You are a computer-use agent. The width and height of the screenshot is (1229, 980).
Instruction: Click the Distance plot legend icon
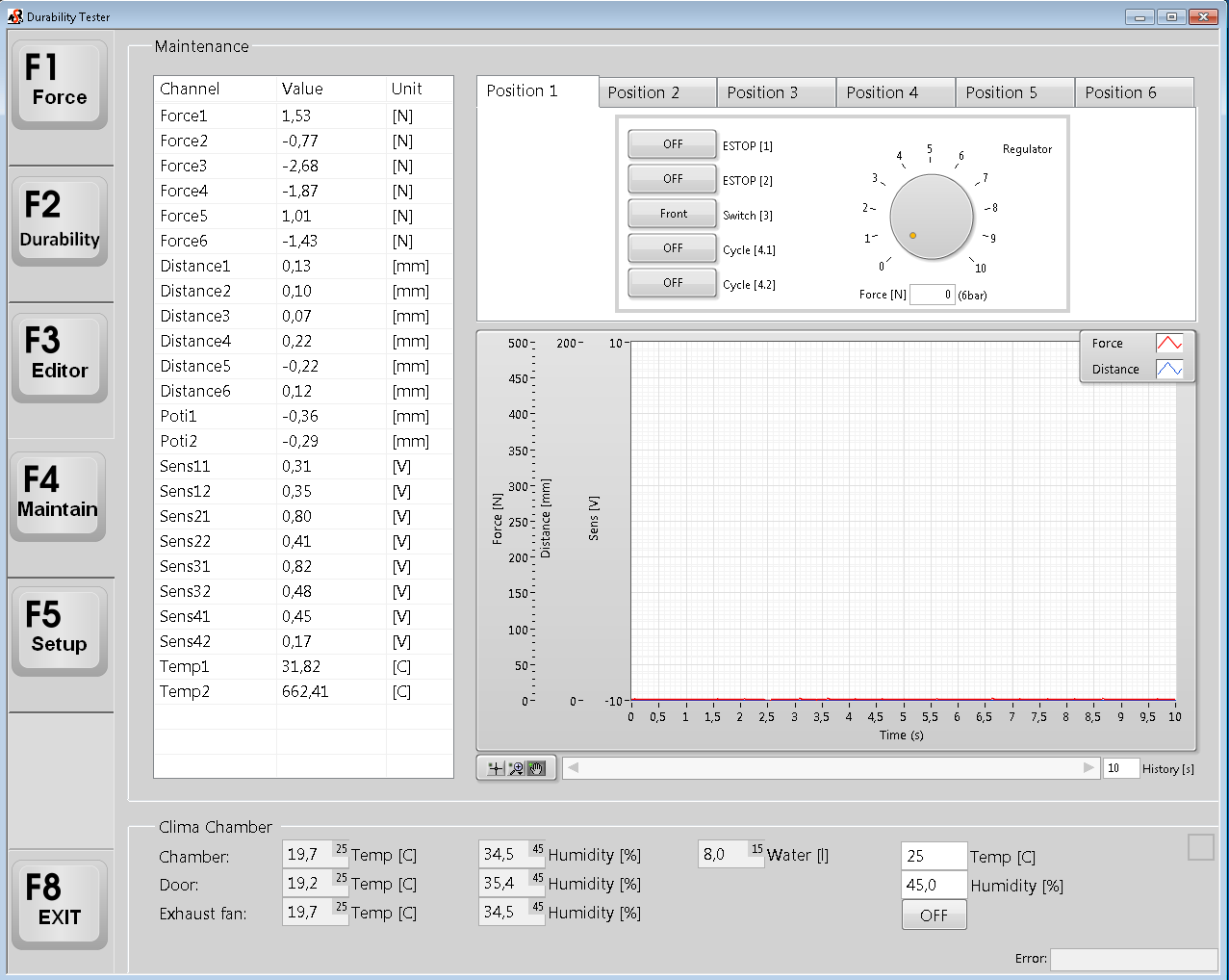[1169, 369]
